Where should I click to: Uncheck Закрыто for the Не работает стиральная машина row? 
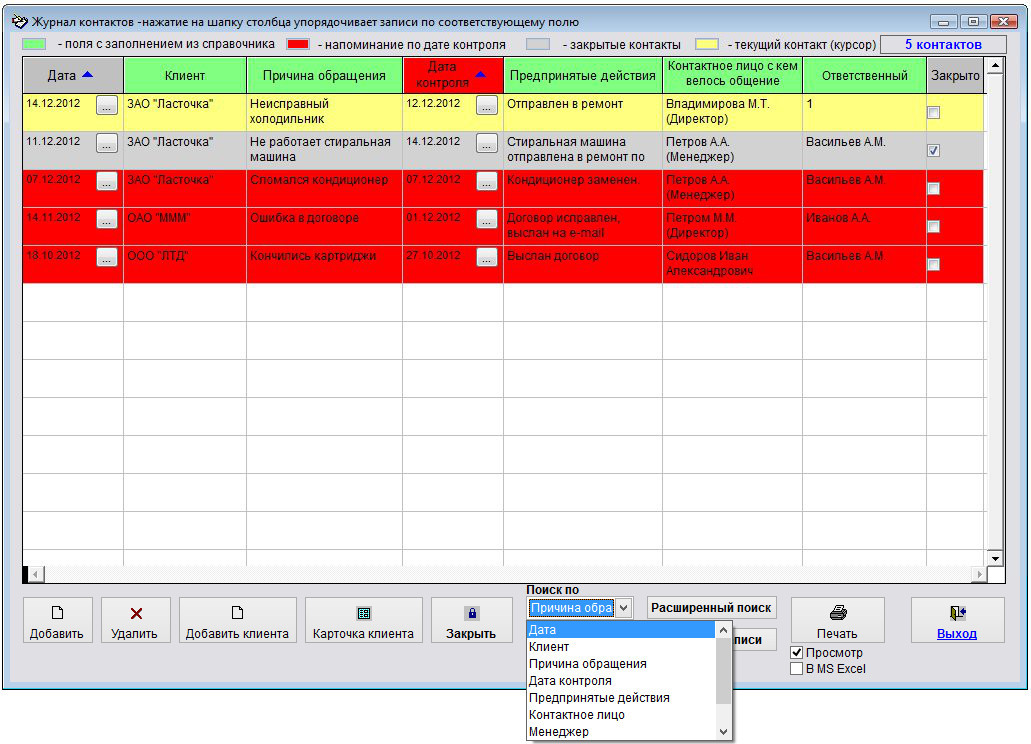coord(933,151)
